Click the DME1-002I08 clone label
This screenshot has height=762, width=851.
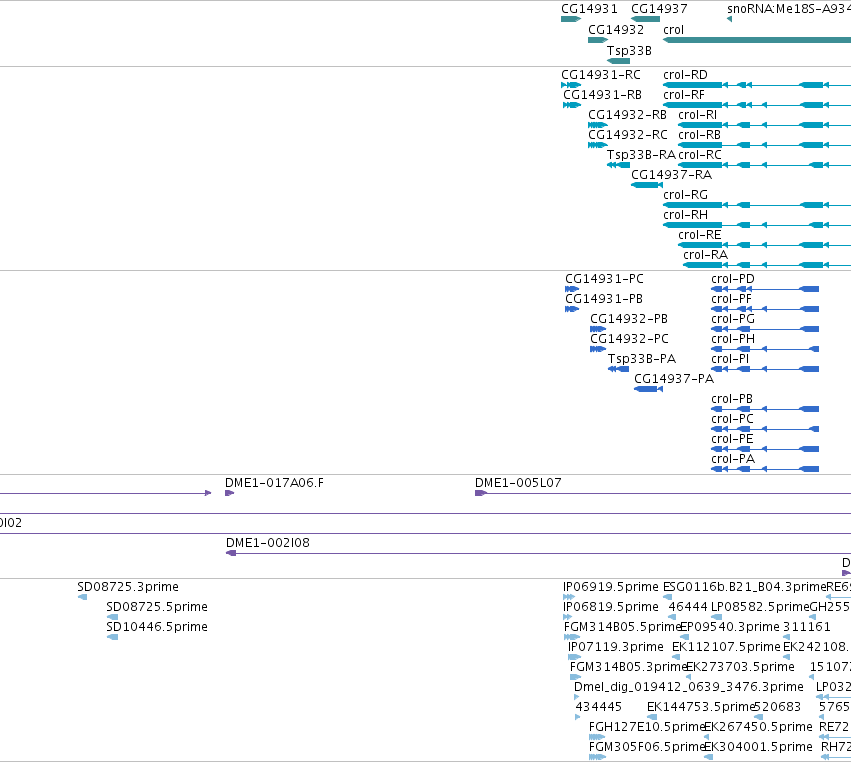[268, 543]
